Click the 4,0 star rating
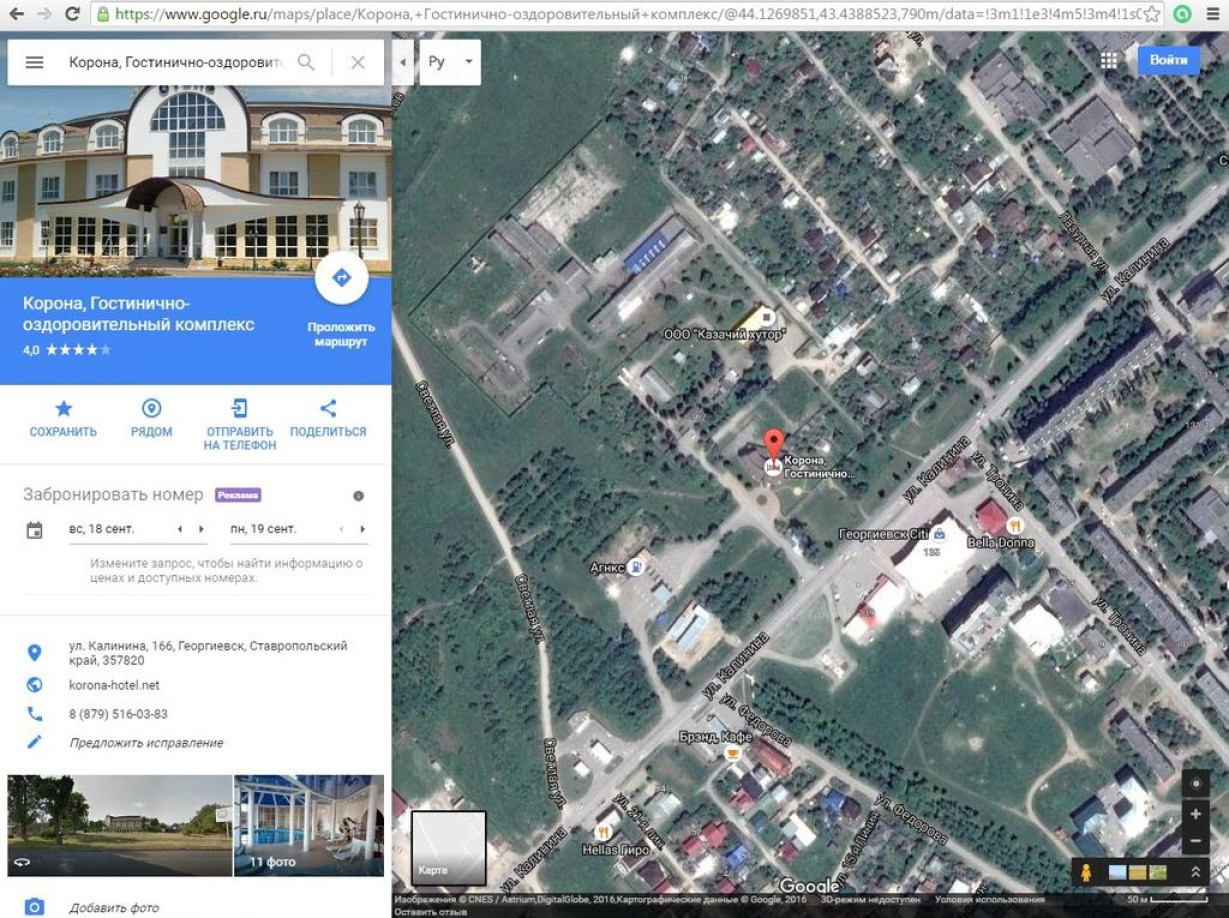The image size is (1229, 918). point(67,350)
